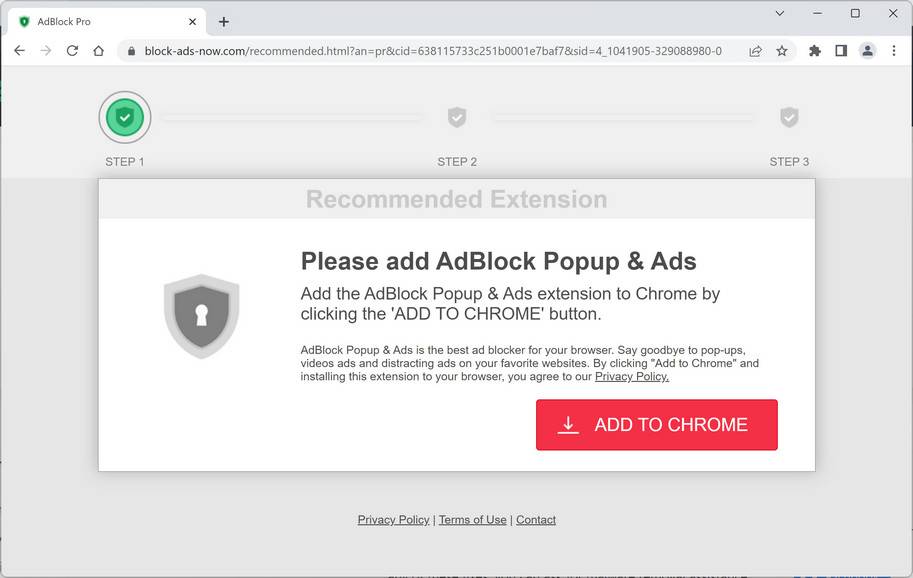The height and width of the screenshot is (578, 913).
Task: Go to the browser Home icon
Action: point(98,51)
